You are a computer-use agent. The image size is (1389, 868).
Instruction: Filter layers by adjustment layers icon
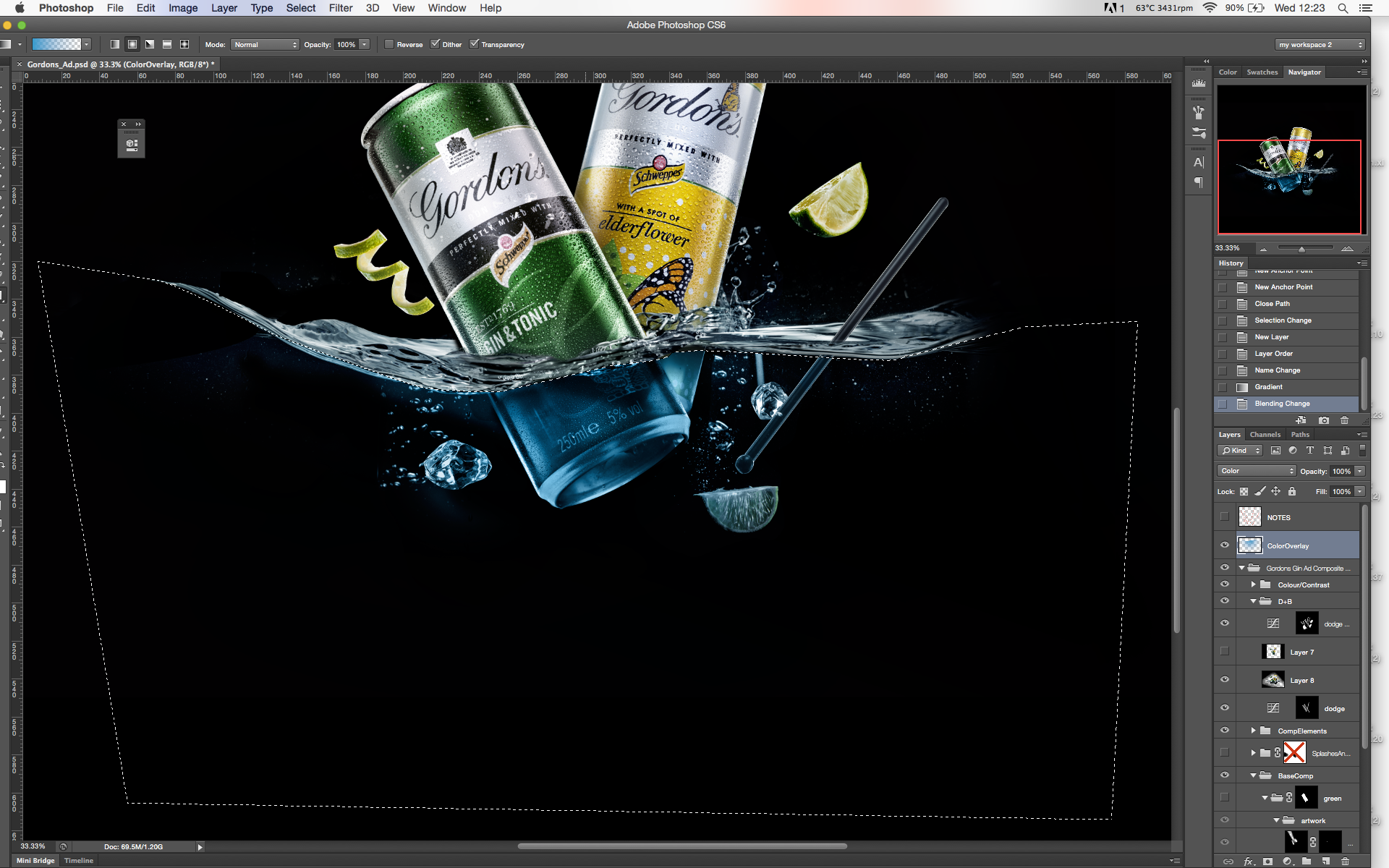coord(1293,451)
